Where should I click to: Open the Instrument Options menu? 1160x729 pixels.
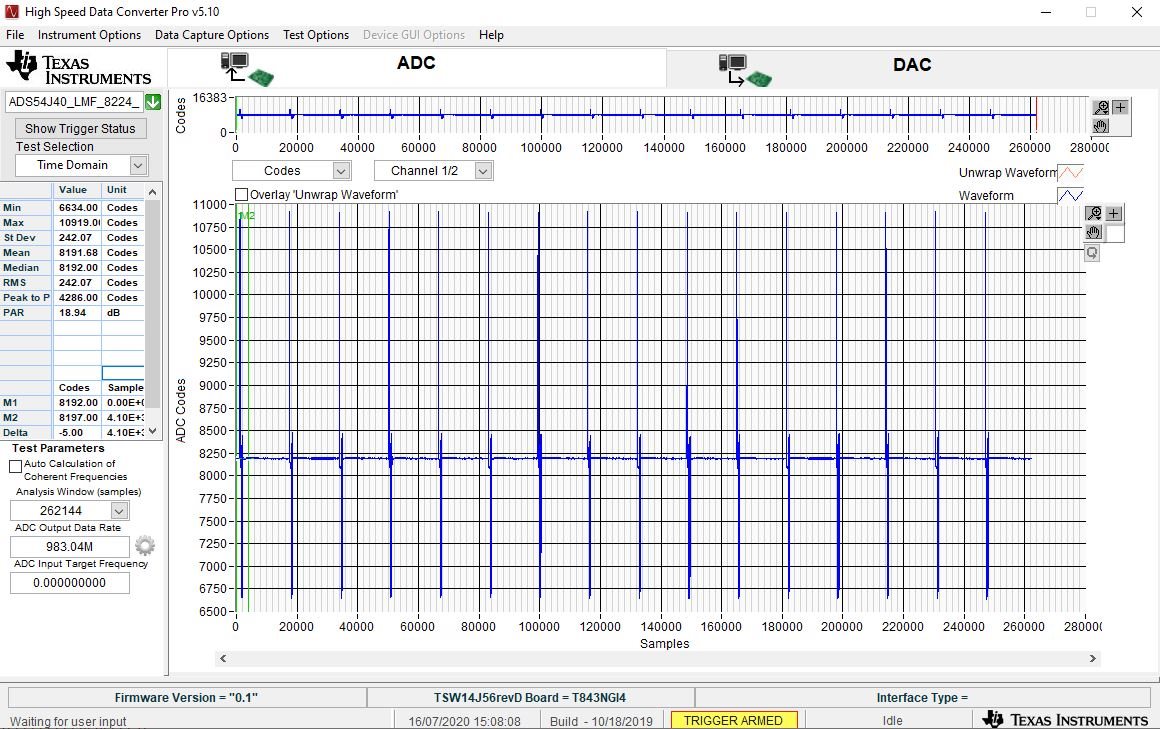point(90,35)
